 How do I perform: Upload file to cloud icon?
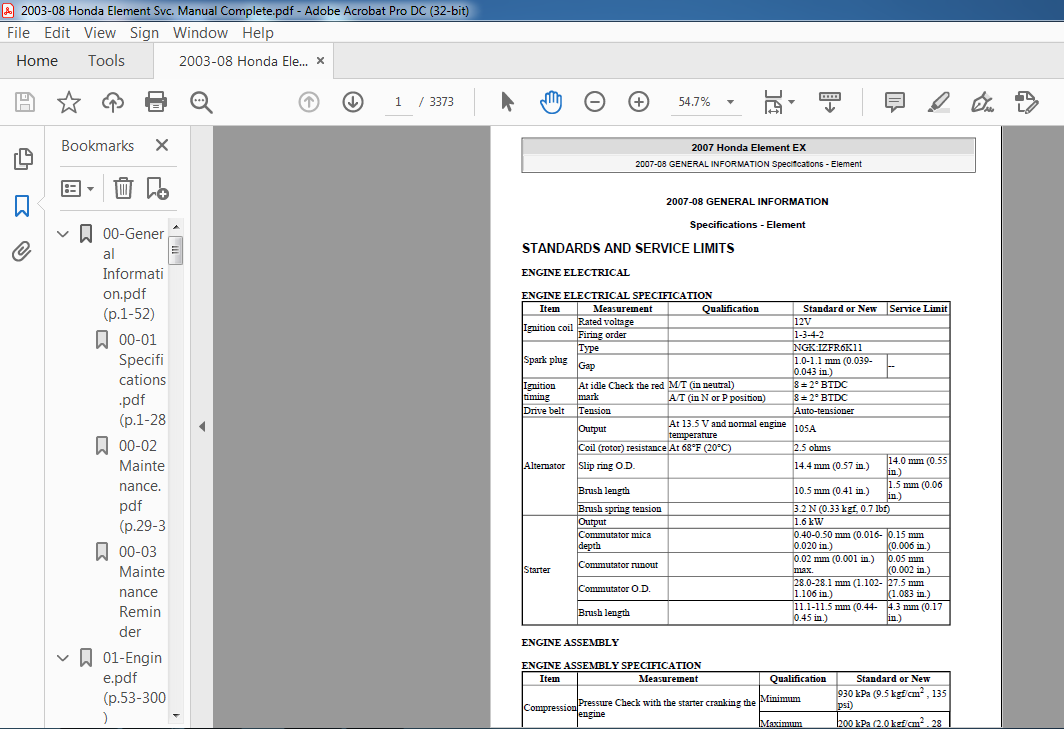click(113, 102)
